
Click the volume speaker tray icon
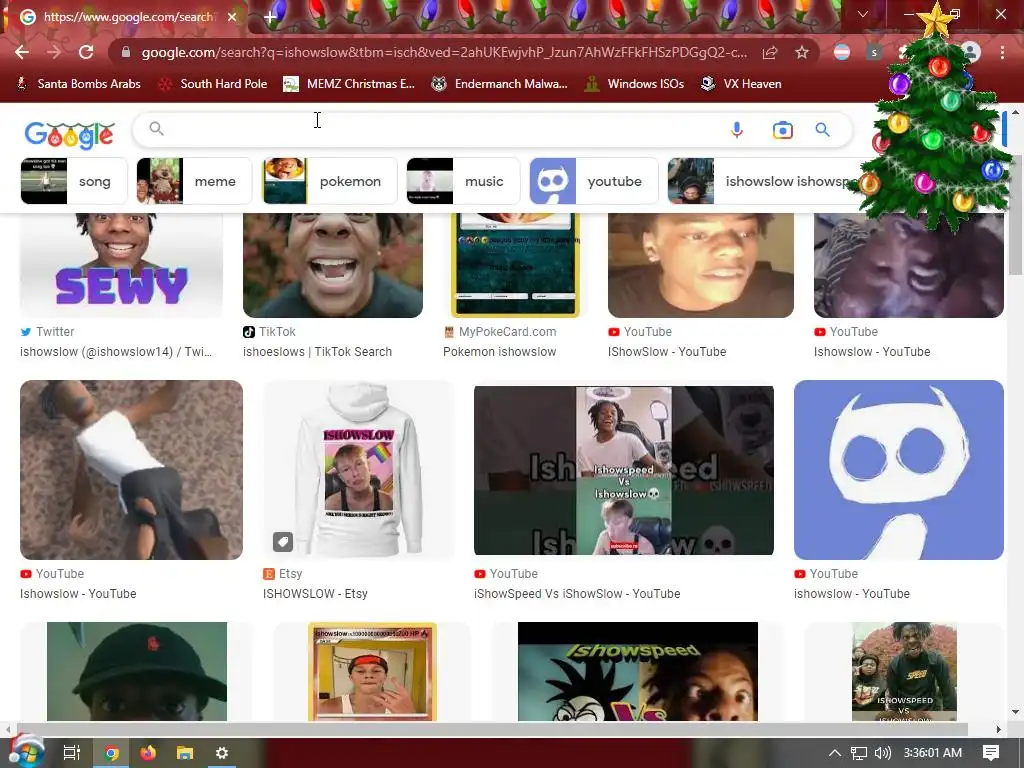tap(883, 753)
